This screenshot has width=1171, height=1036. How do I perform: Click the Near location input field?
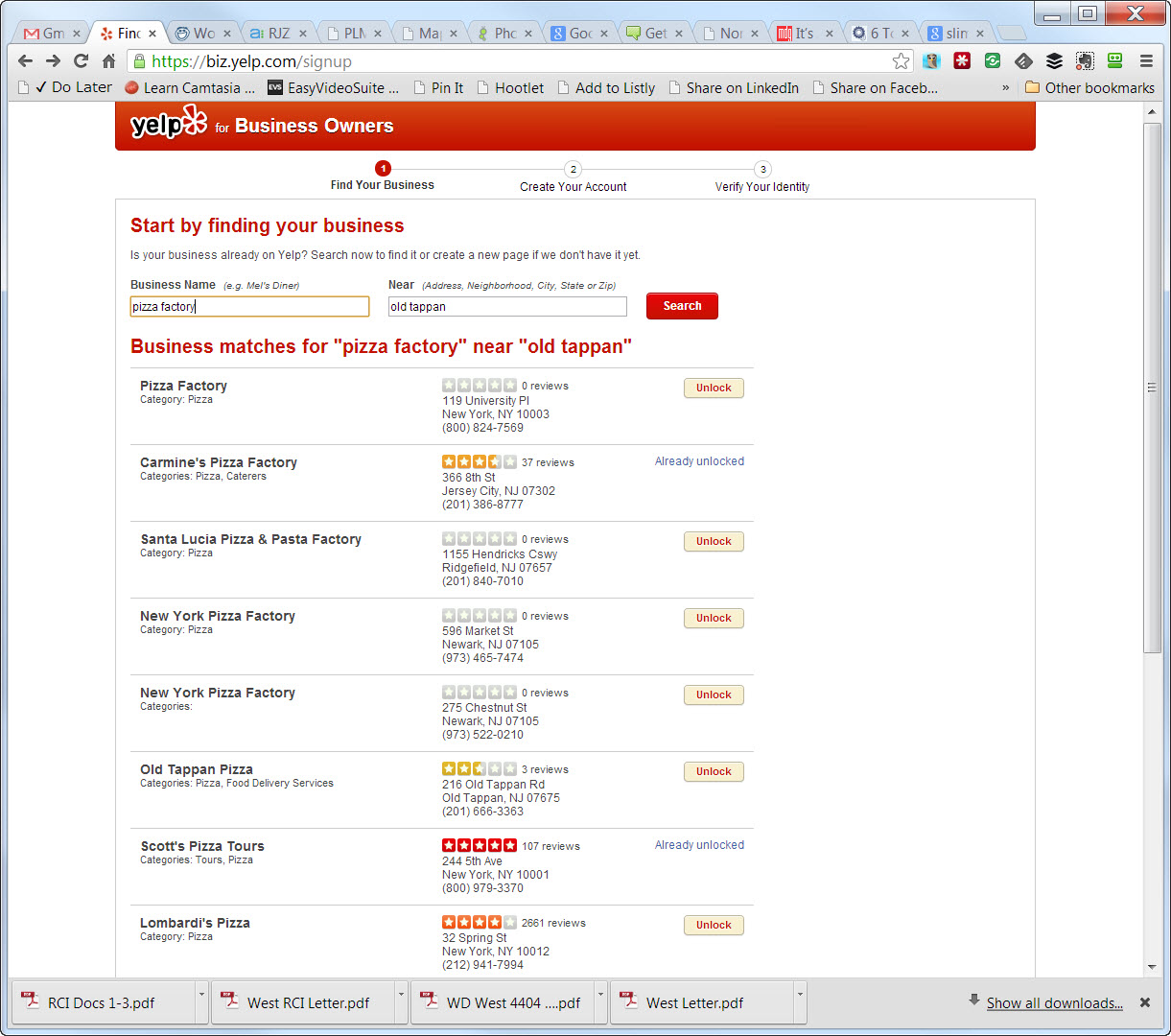tap(507, 307)
